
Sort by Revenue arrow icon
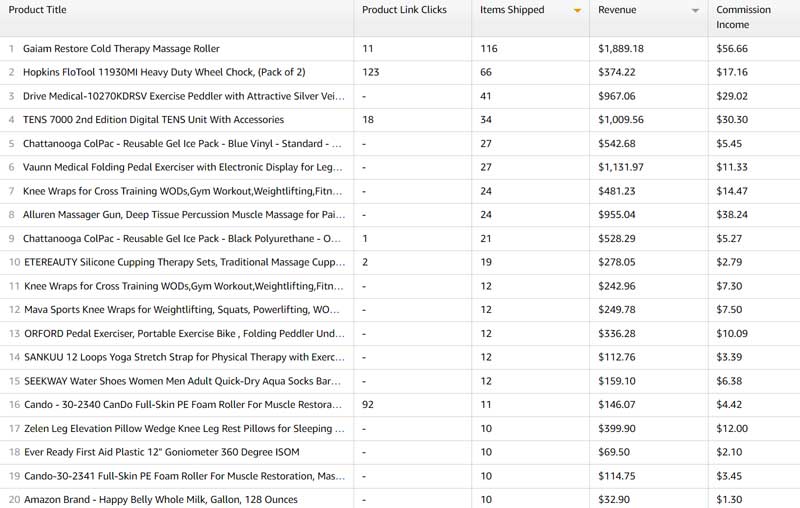695,10
